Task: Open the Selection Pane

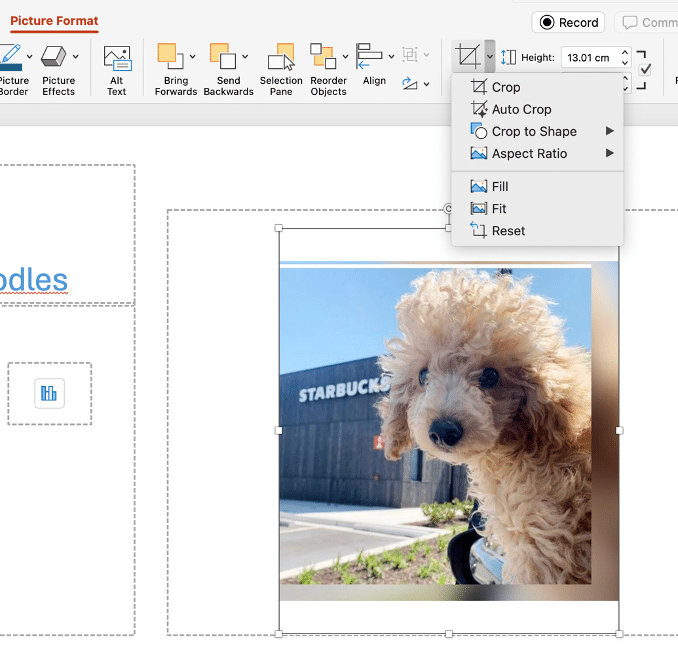Action: click(x=281, y=58)
